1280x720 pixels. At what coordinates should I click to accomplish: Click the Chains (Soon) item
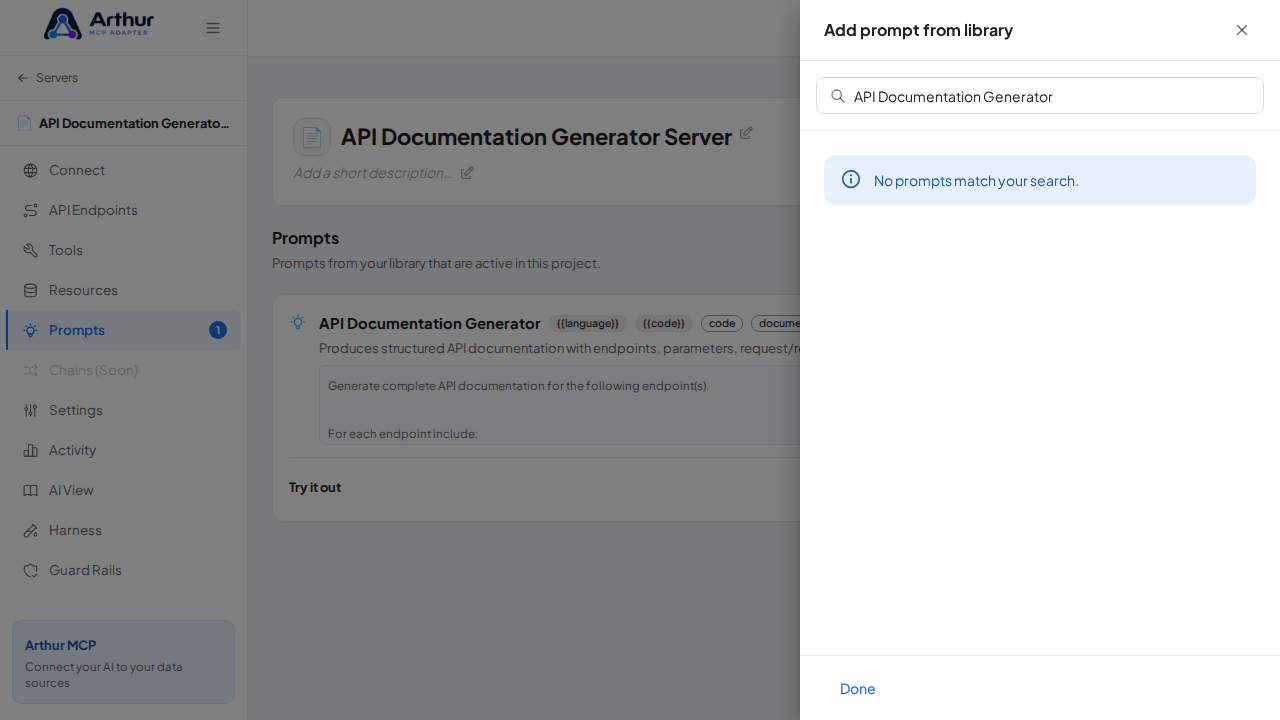[x=123, y=370]
